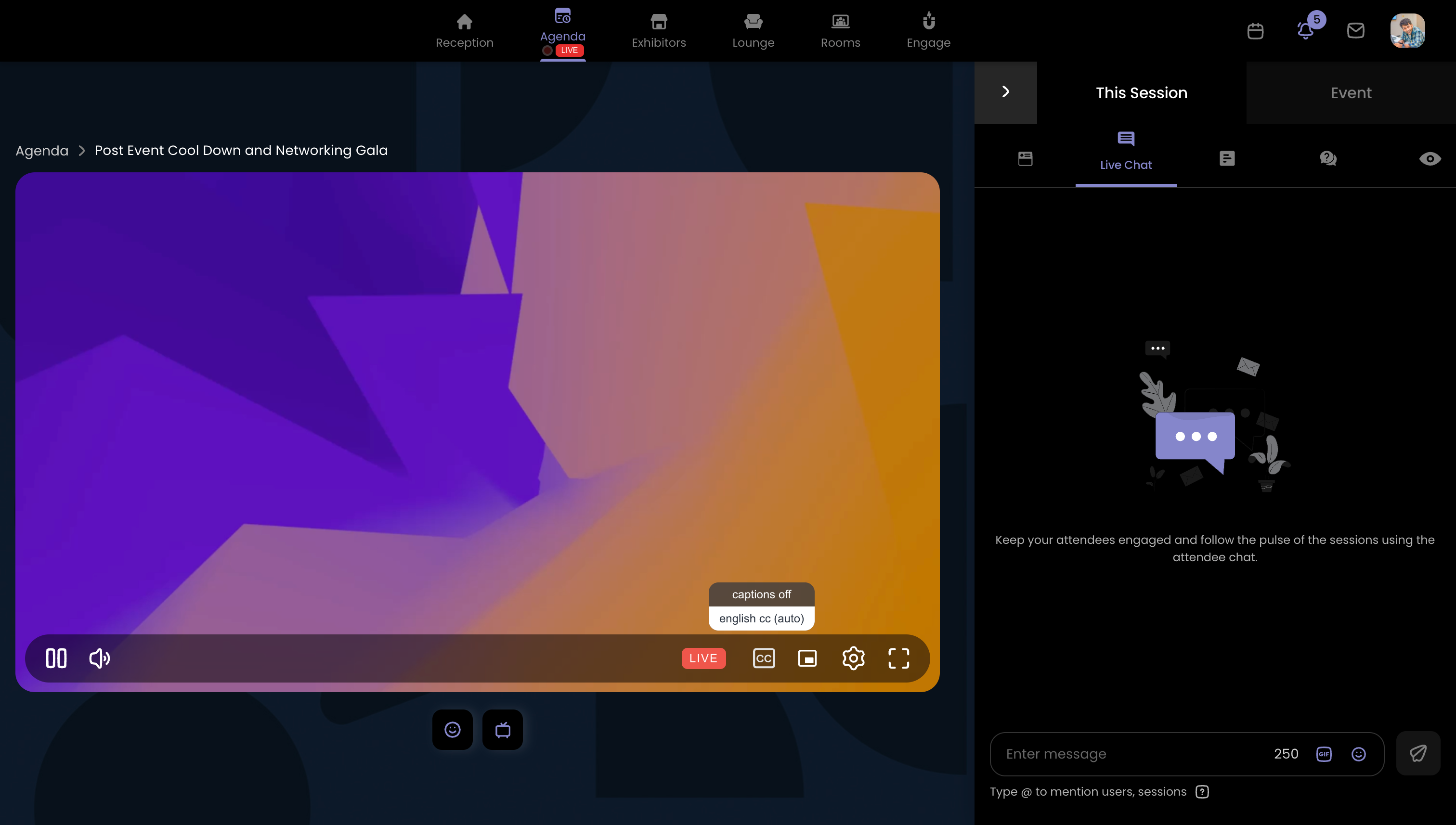The image size is (1456, 825).
Task: Enable picture-in-picture mode
Action: pyautogui.click(x=807, y=658)
